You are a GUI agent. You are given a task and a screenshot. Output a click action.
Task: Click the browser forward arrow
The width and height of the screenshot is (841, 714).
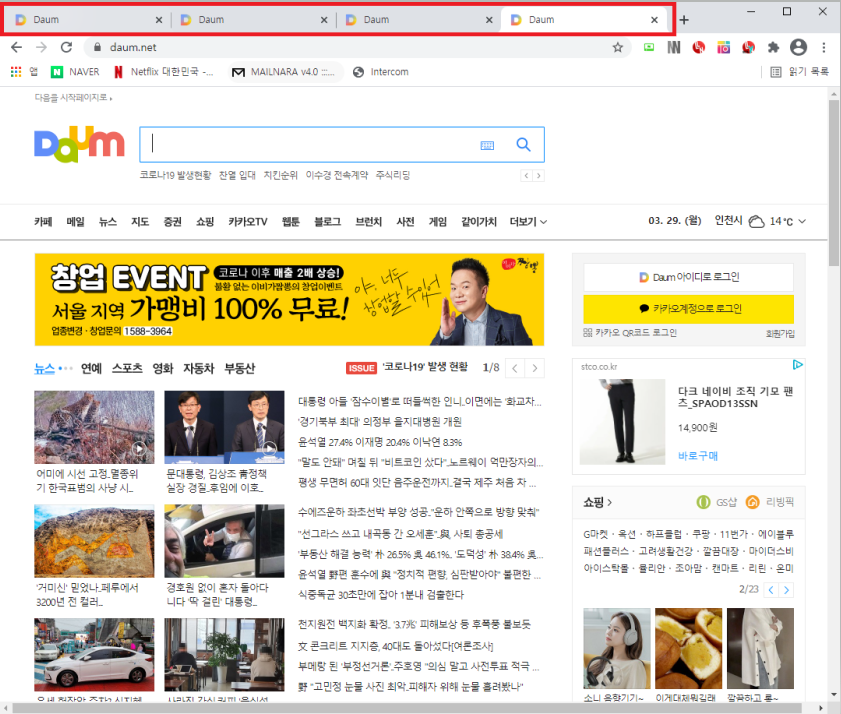pos(41,47)
